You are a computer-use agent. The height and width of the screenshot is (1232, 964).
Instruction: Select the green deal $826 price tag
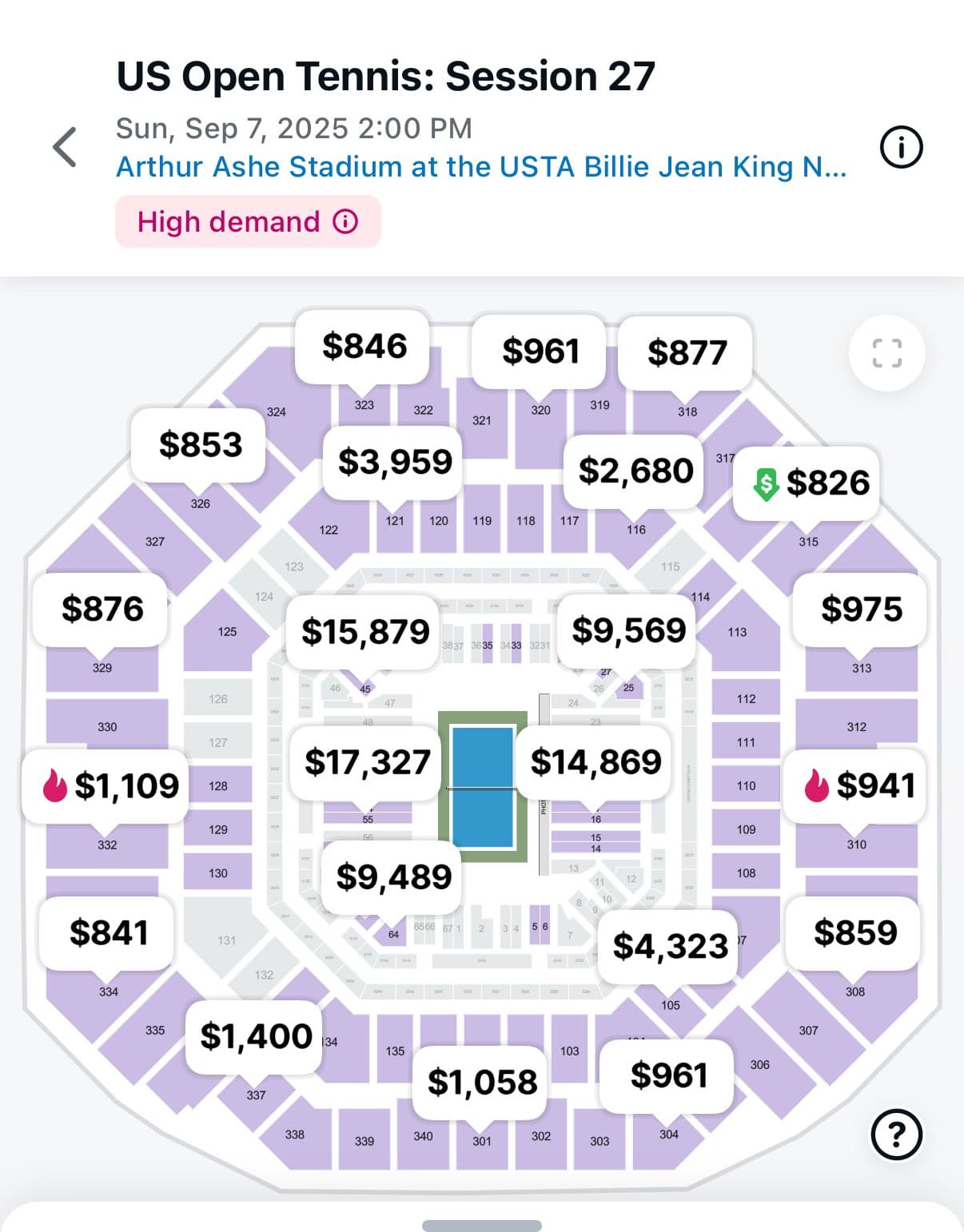[807, 483]
